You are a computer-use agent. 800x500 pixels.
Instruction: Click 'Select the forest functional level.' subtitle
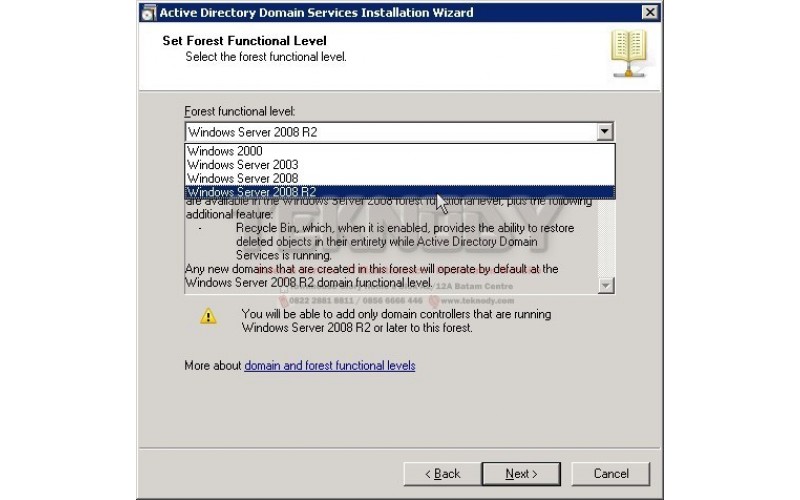[266, 57]
